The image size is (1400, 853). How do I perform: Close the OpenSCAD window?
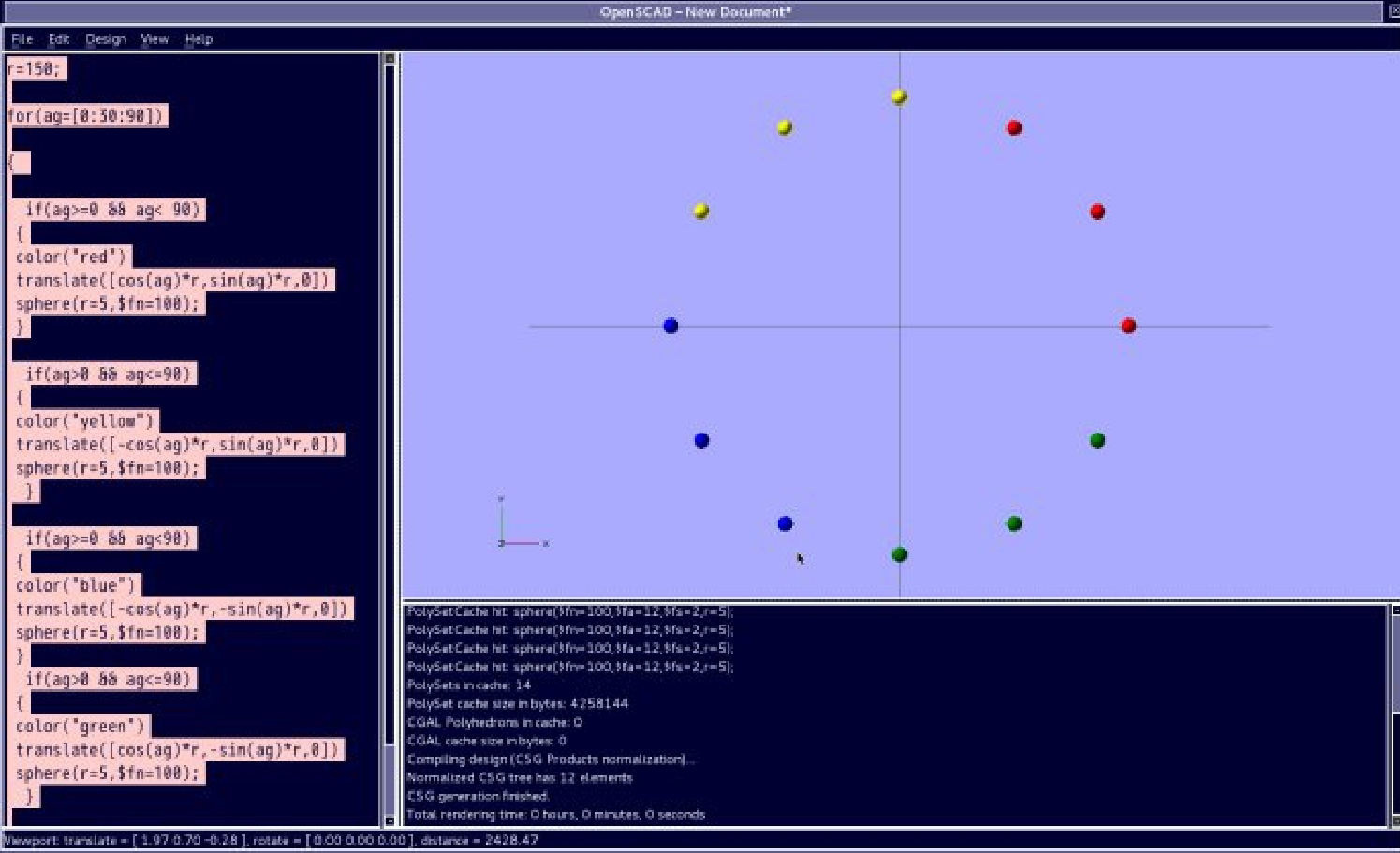pos(1393,11)
